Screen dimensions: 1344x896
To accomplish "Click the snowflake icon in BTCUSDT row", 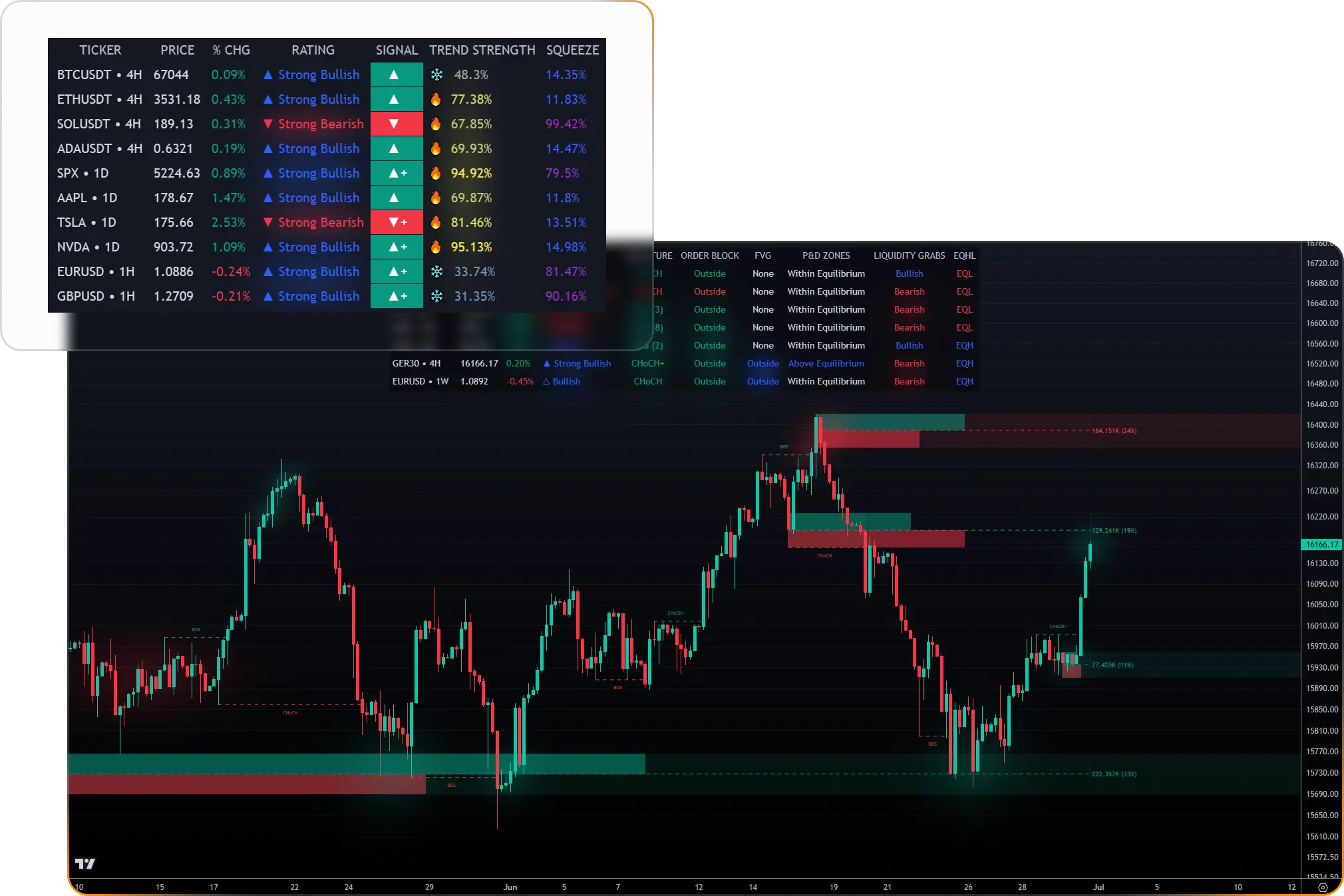I will [x=436, y=75].
